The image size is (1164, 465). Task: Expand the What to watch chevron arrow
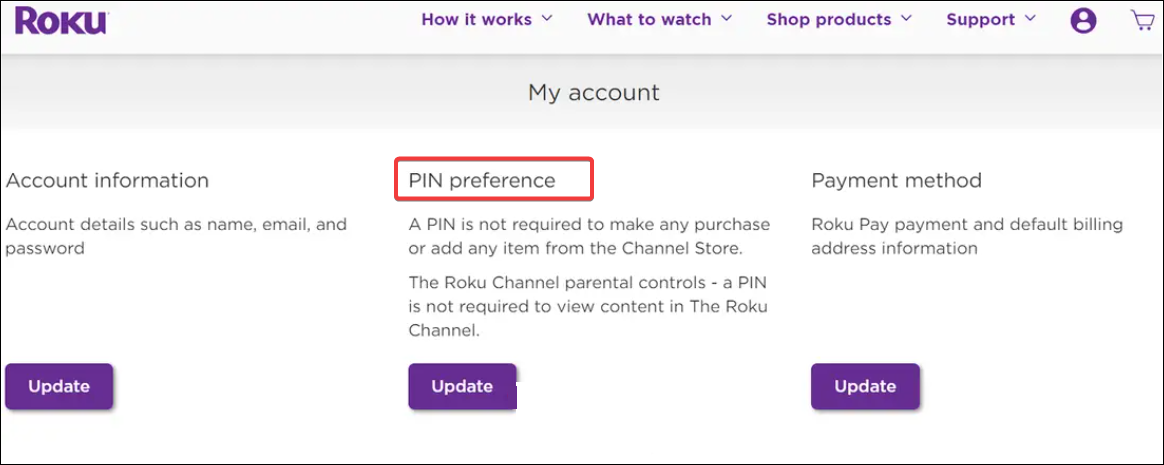(727, 18)
